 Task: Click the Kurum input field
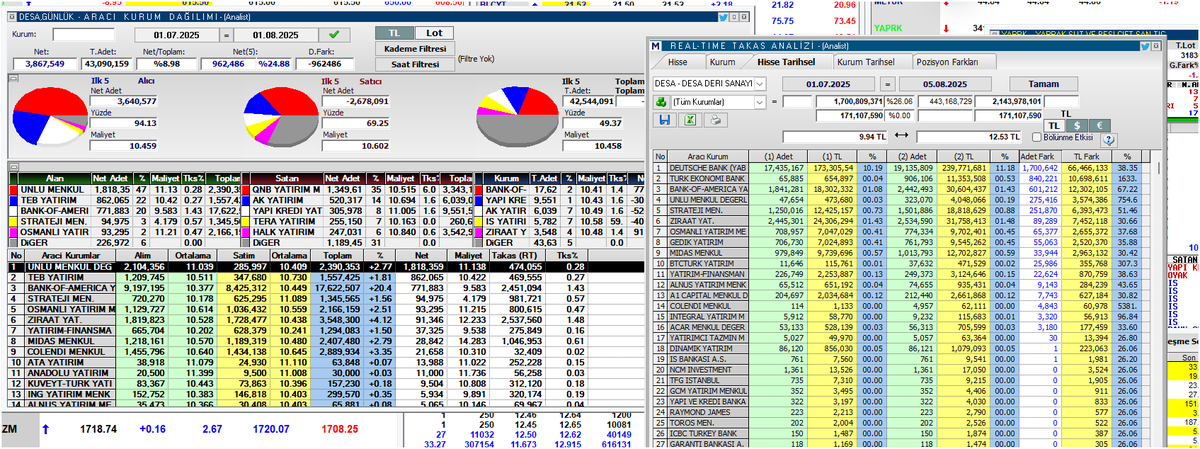click(83, 35)
